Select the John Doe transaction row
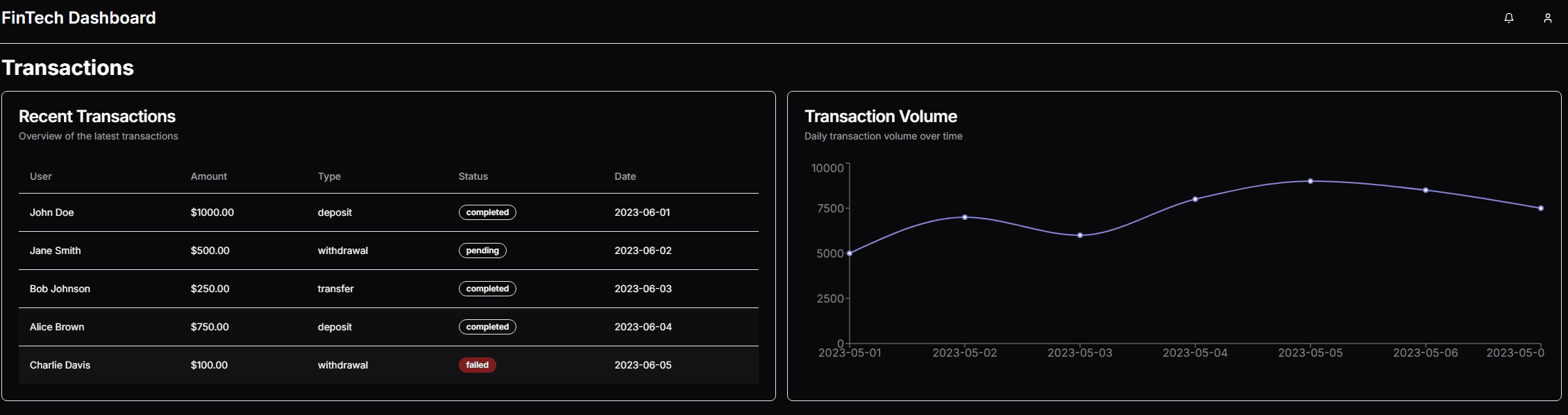This screenshot has width=1568, height=415. point(388,212)
